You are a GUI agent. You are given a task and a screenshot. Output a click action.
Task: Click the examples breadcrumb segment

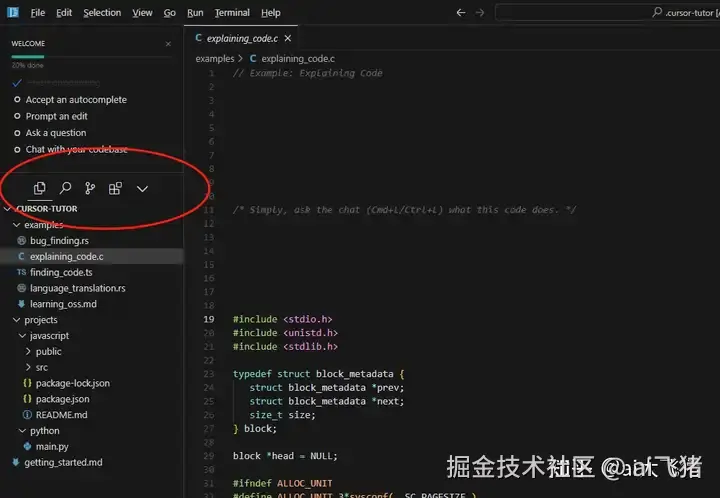[215, 59]
